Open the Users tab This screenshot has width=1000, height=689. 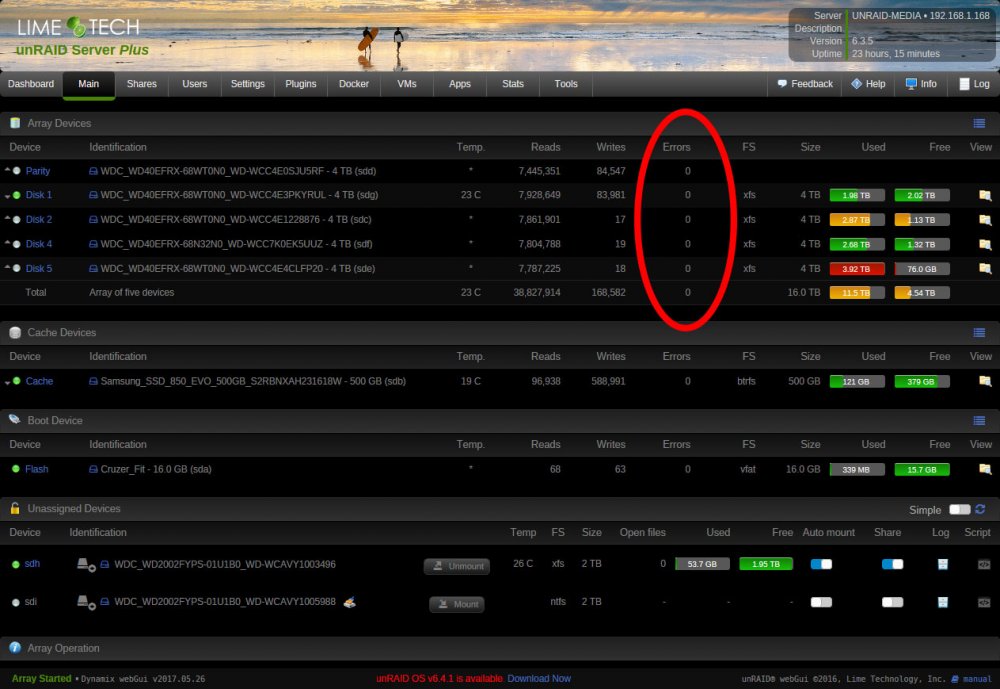click(x=195, y=84)
